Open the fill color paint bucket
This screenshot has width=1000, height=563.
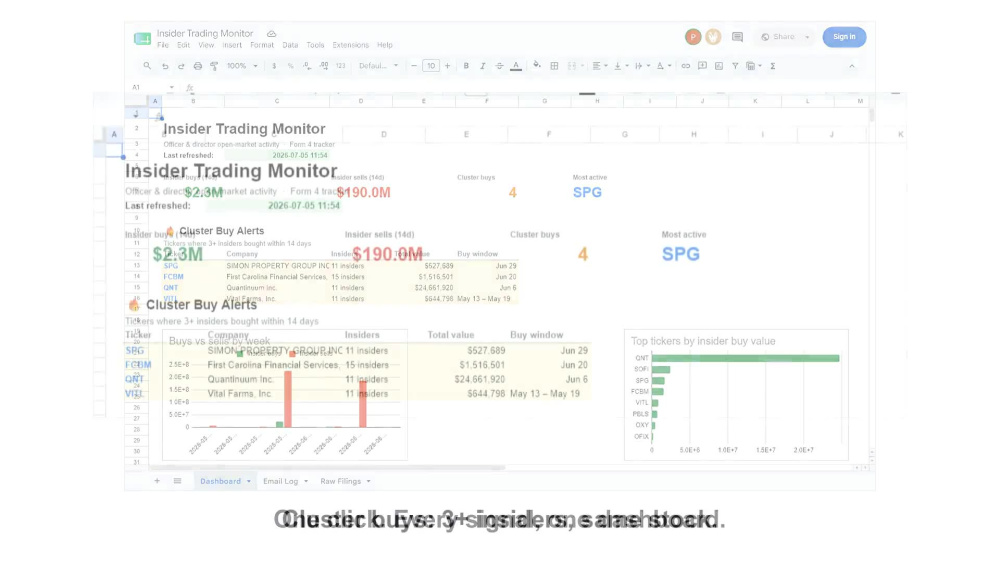point(537,66)
